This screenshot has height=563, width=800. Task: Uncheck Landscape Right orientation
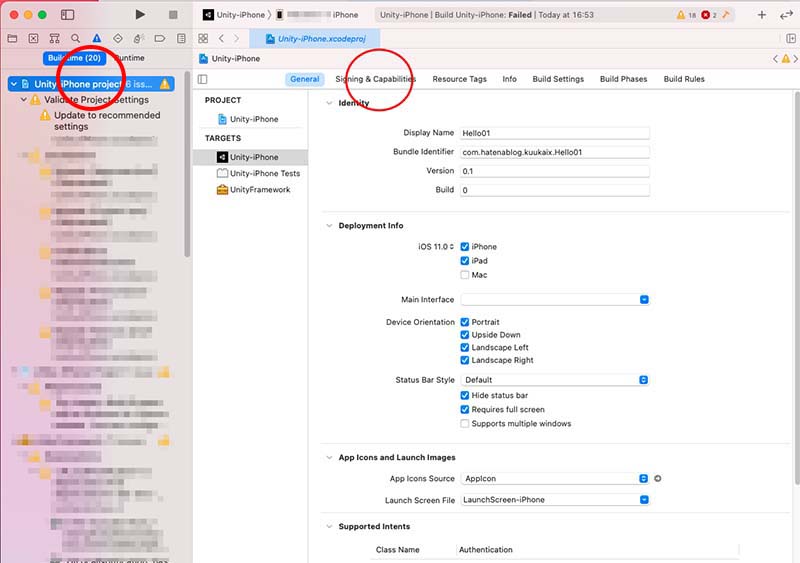pyautogui.click(x=464, y=360)
